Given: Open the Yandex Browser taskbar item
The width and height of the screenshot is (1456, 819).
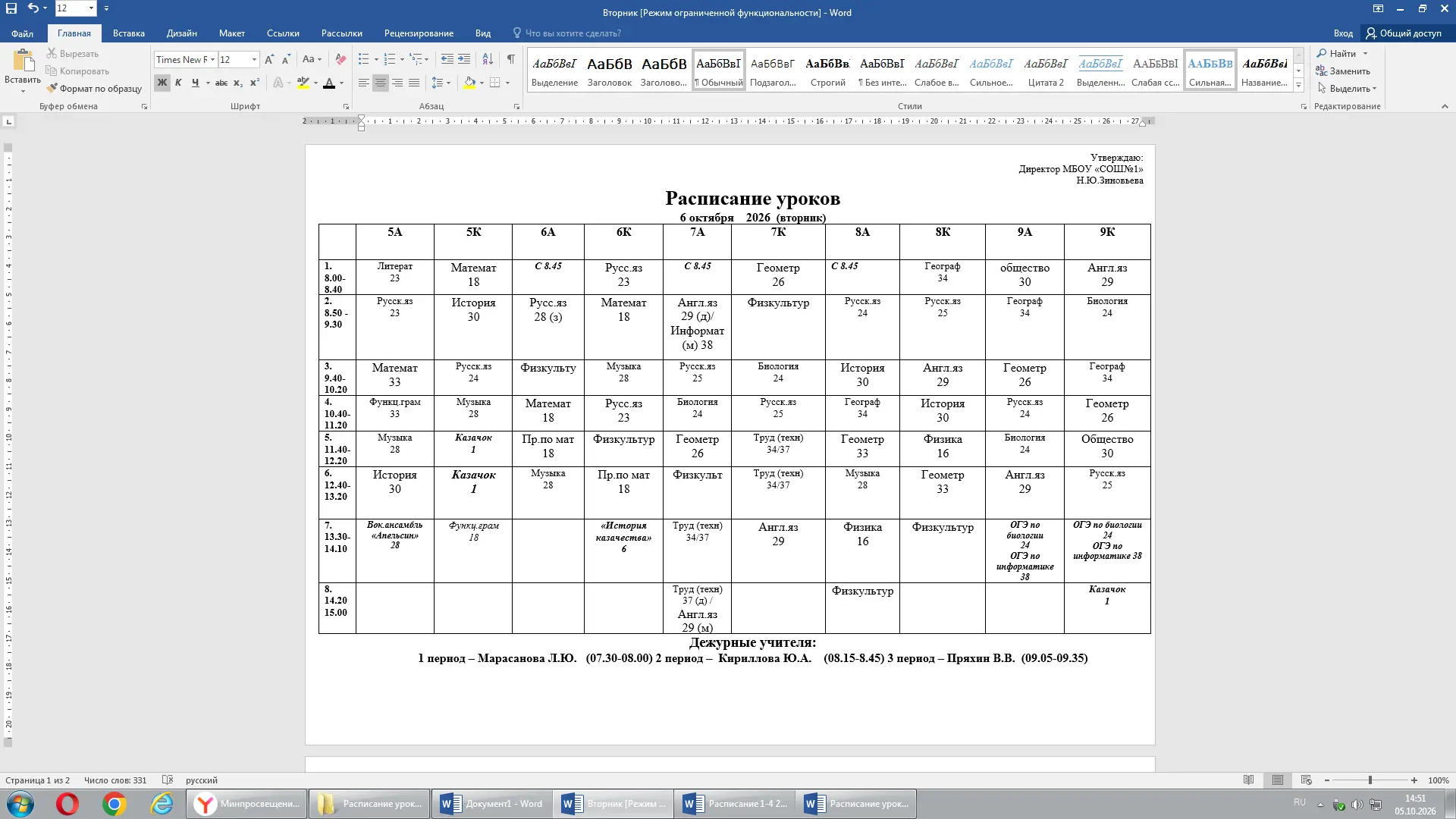Looking at the screenshot, I should click(x=247, y=804).
